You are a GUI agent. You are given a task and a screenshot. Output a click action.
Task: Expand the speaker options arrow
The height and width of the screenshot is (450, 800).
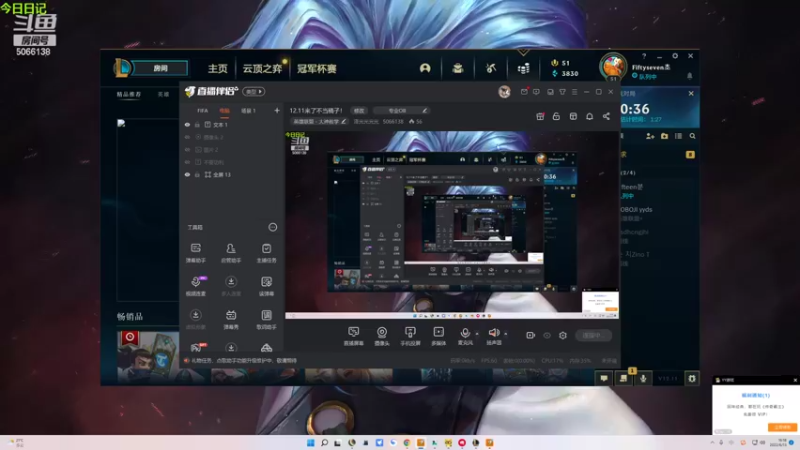click(506, 334)
